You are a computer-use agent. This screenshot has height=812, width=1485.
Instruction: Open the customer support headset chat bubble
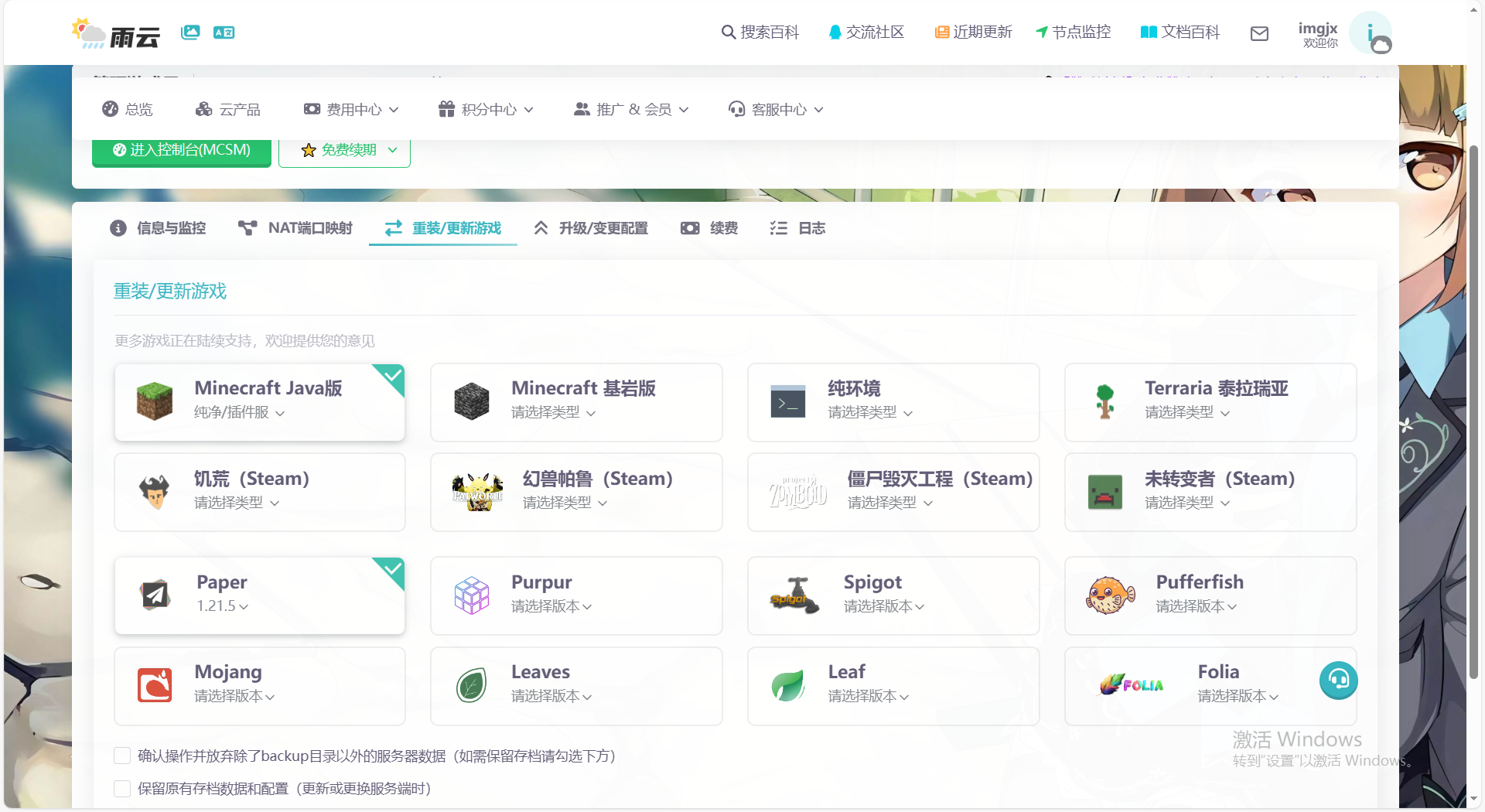(1339, 681)
